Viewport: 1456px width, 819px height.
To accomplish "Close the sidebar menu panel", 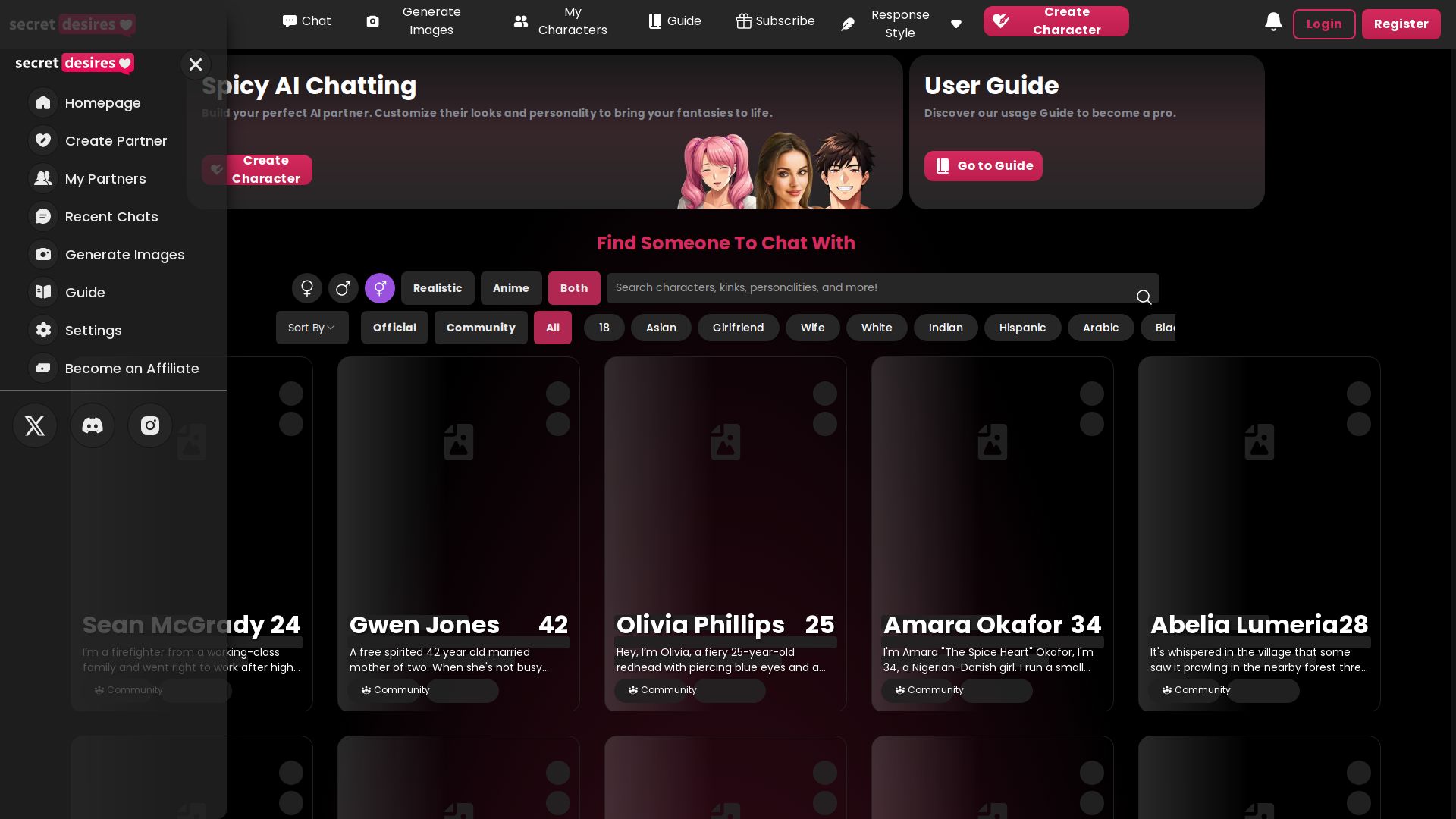I will 196,64.
